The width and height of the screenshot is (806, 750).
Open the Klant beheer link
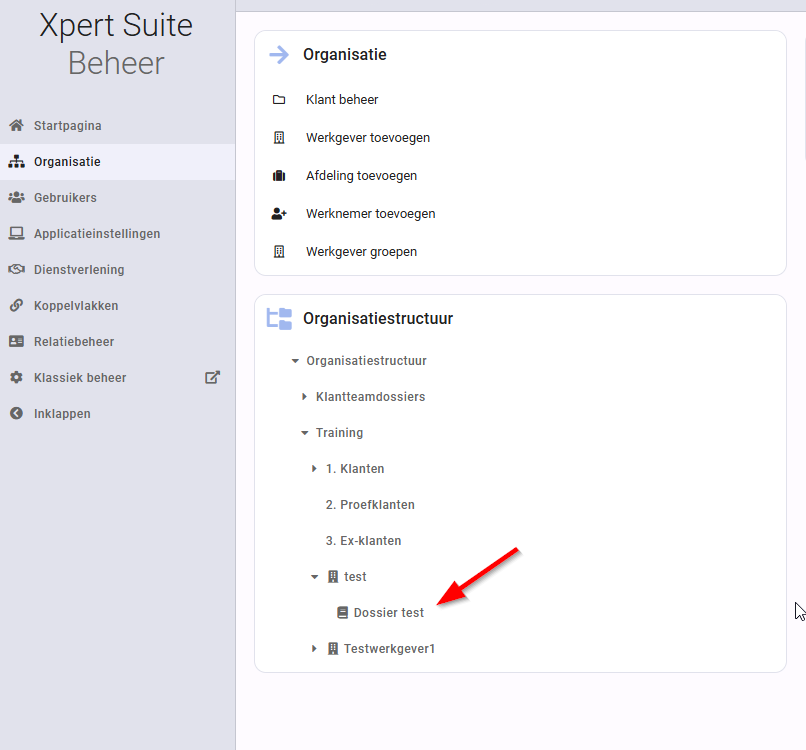(x=342, y=100)
